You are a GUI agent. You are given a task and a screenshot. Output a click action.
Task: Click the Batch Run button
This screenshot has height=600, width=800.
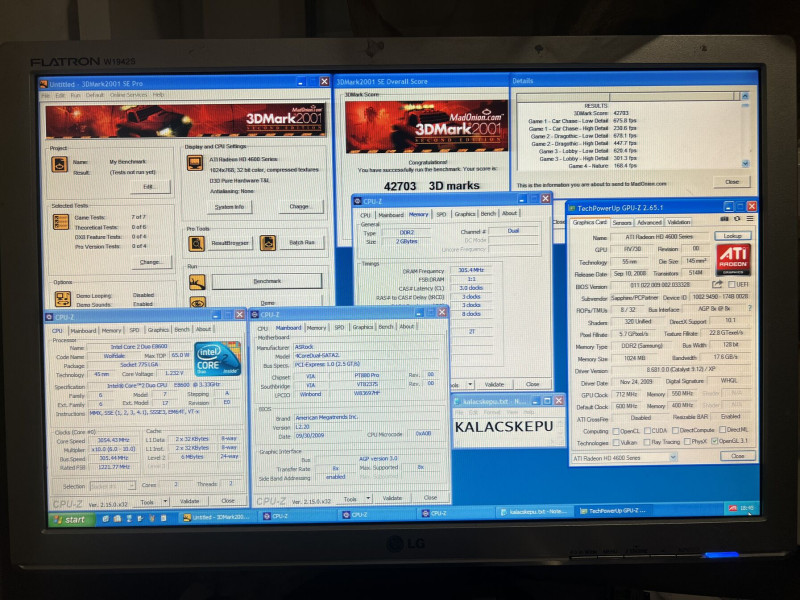click(302, 242)
